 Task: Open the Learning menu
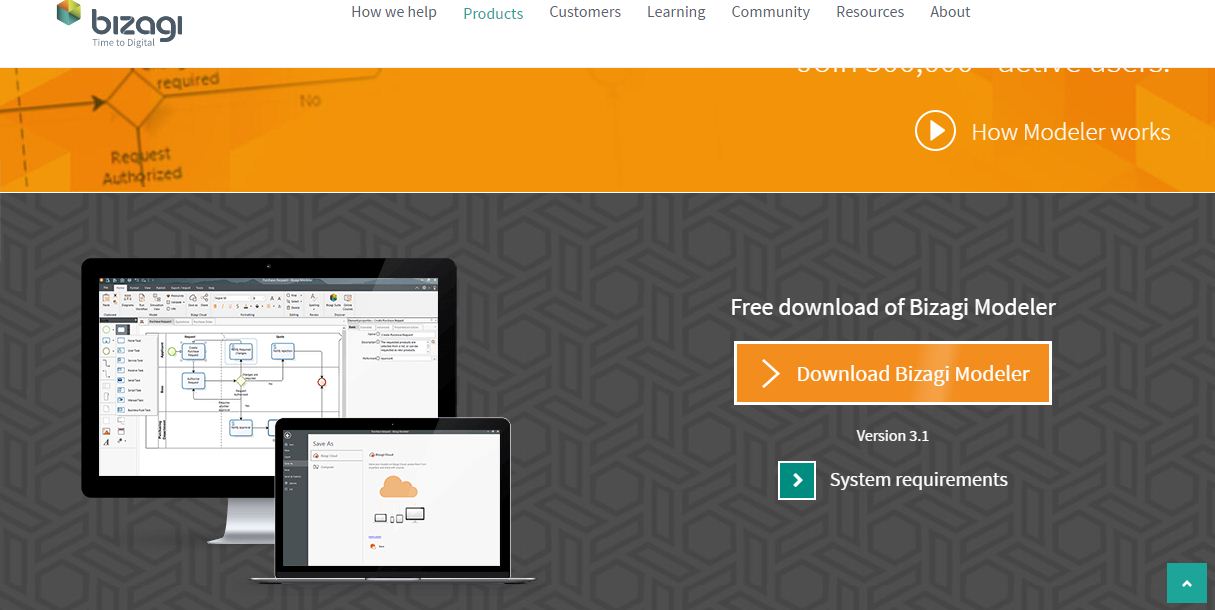pos(676,12)
